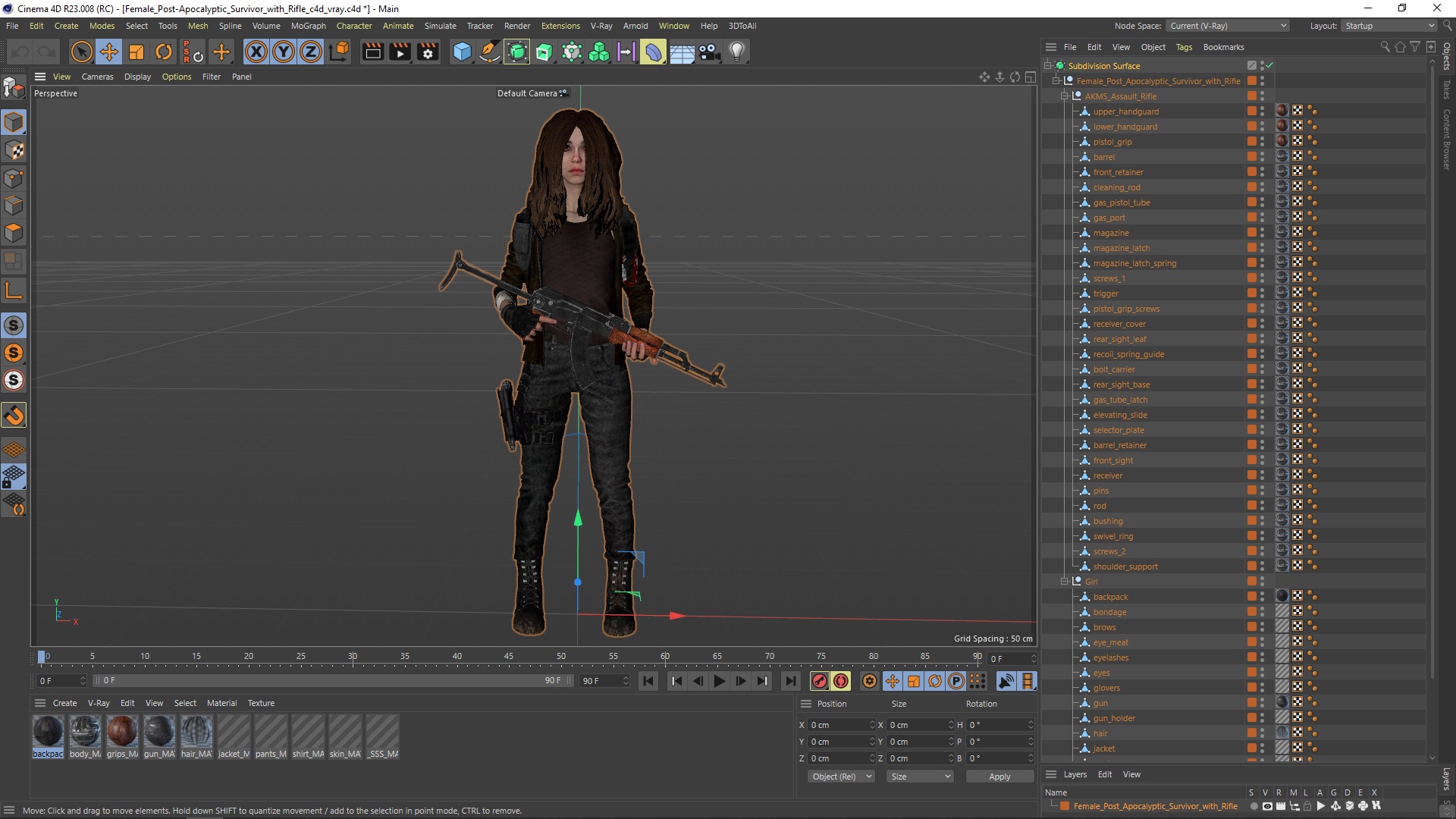
Task: Open the MoGraph menu
Action: click(x=306, y=25)
